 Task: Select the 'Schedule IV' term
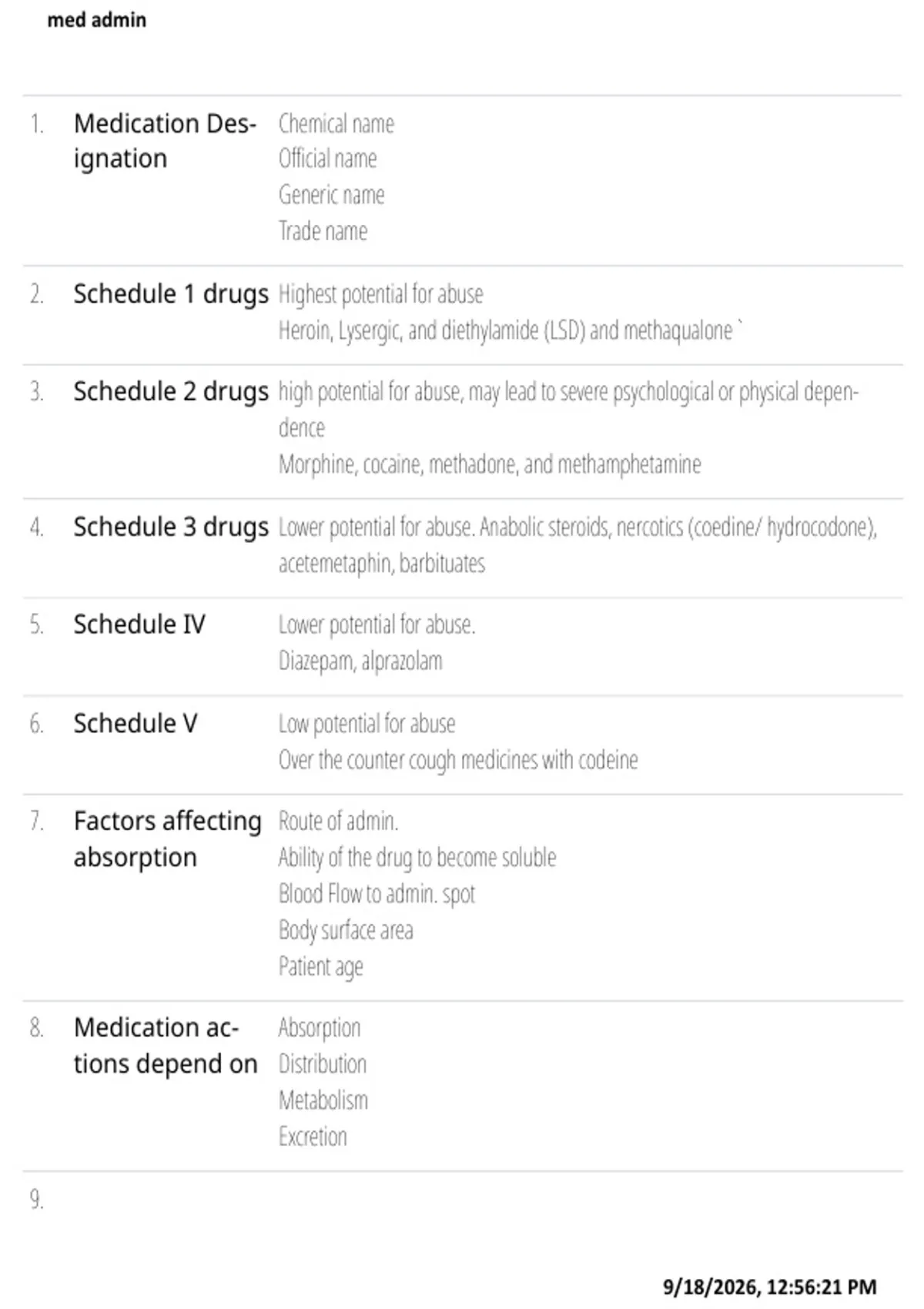click(x=139, y=624)
